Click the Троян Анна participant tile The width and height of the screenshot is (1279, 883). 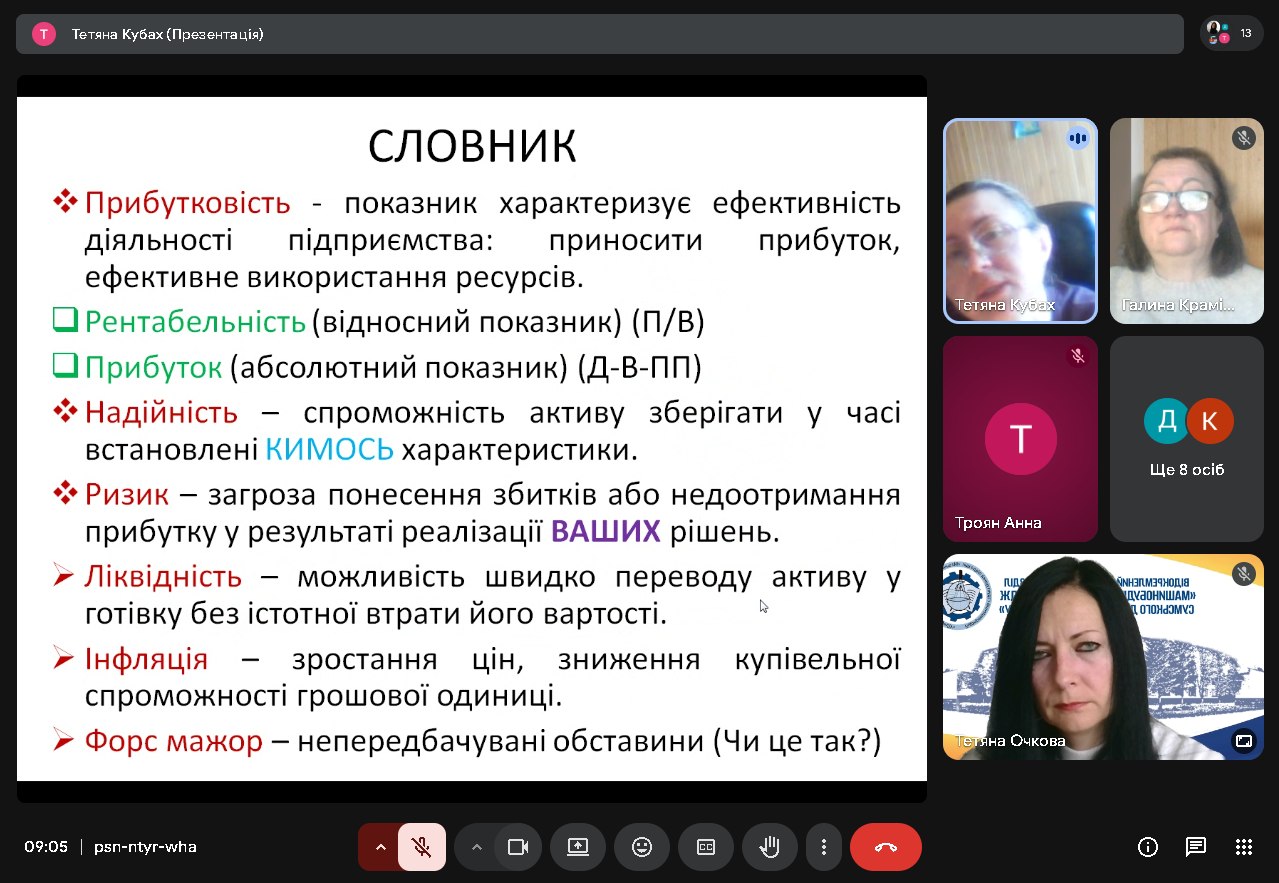[1020, 439]
